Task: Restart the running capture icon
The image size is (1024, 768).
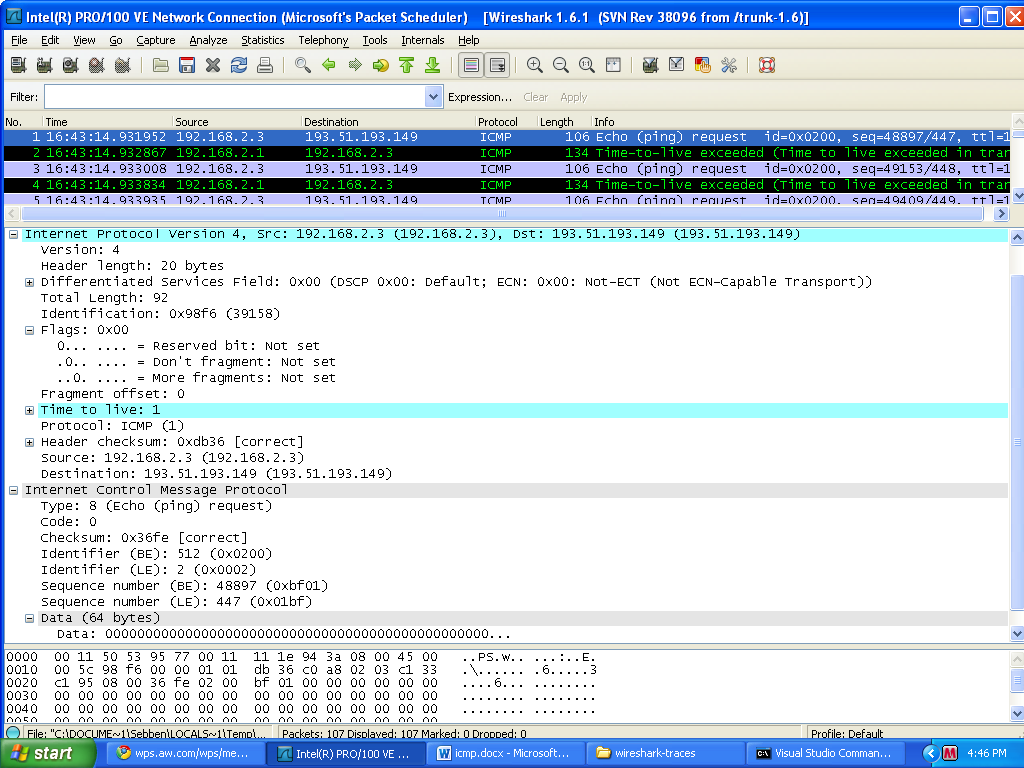Action: pyautogui.click(x=123, y=65)
